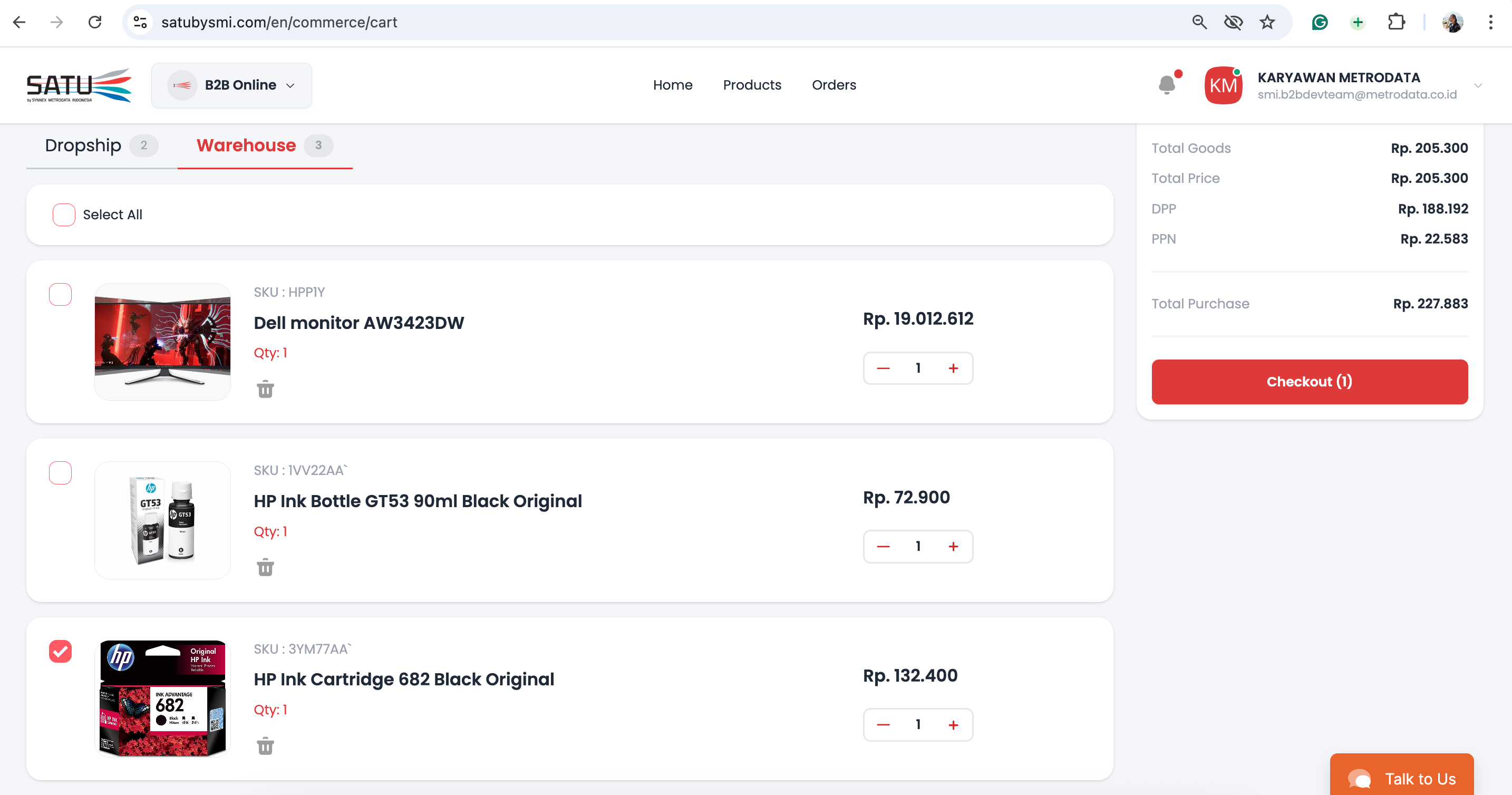
Task: Remove HP Ink Bottle GT53 via trash icon
Action: click(x=265, y=568)
